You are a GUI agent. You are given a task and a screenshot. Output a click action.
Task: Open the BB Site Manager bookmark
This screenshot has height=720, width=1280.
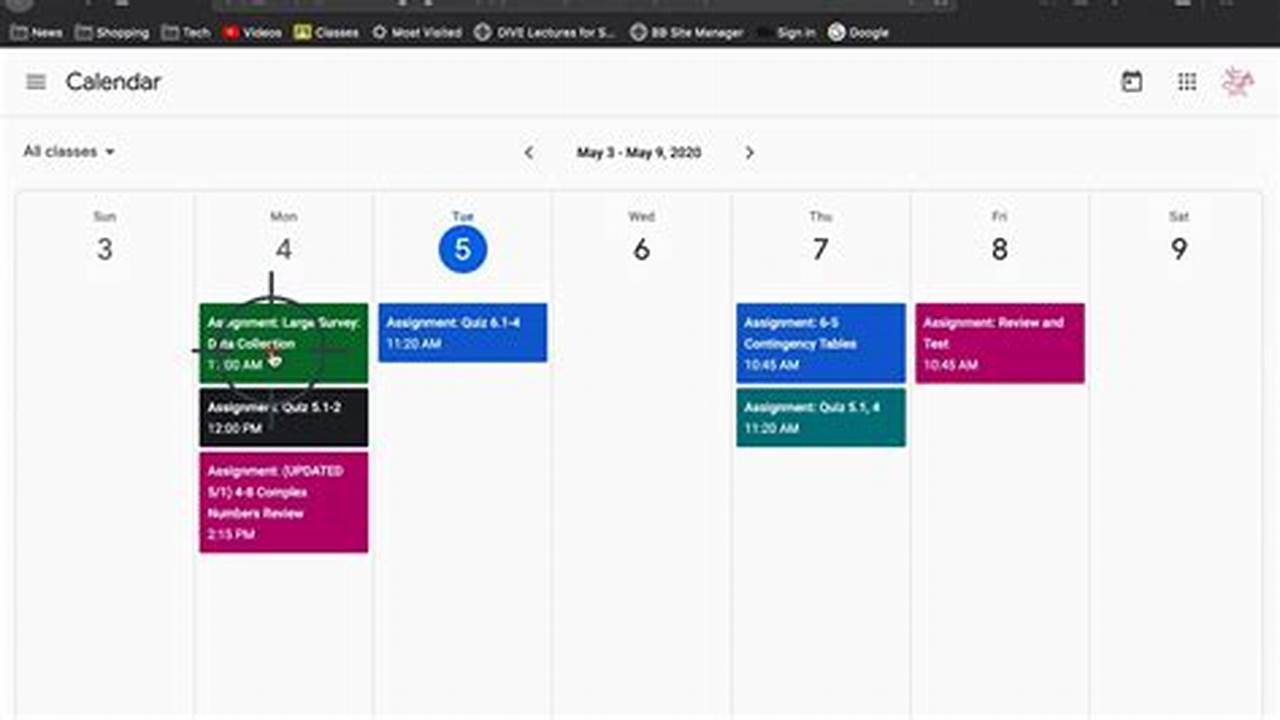point(687,32)
